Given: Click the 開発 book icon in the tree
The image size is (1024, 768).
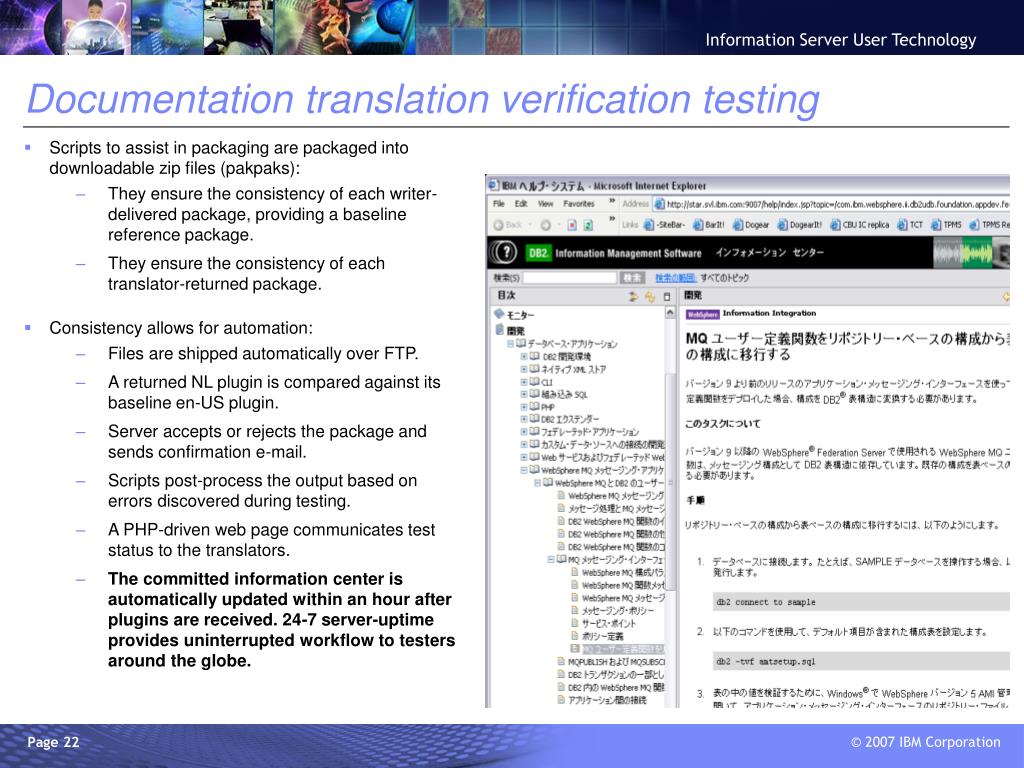Looking at the screenshot, I should [499, 330].
